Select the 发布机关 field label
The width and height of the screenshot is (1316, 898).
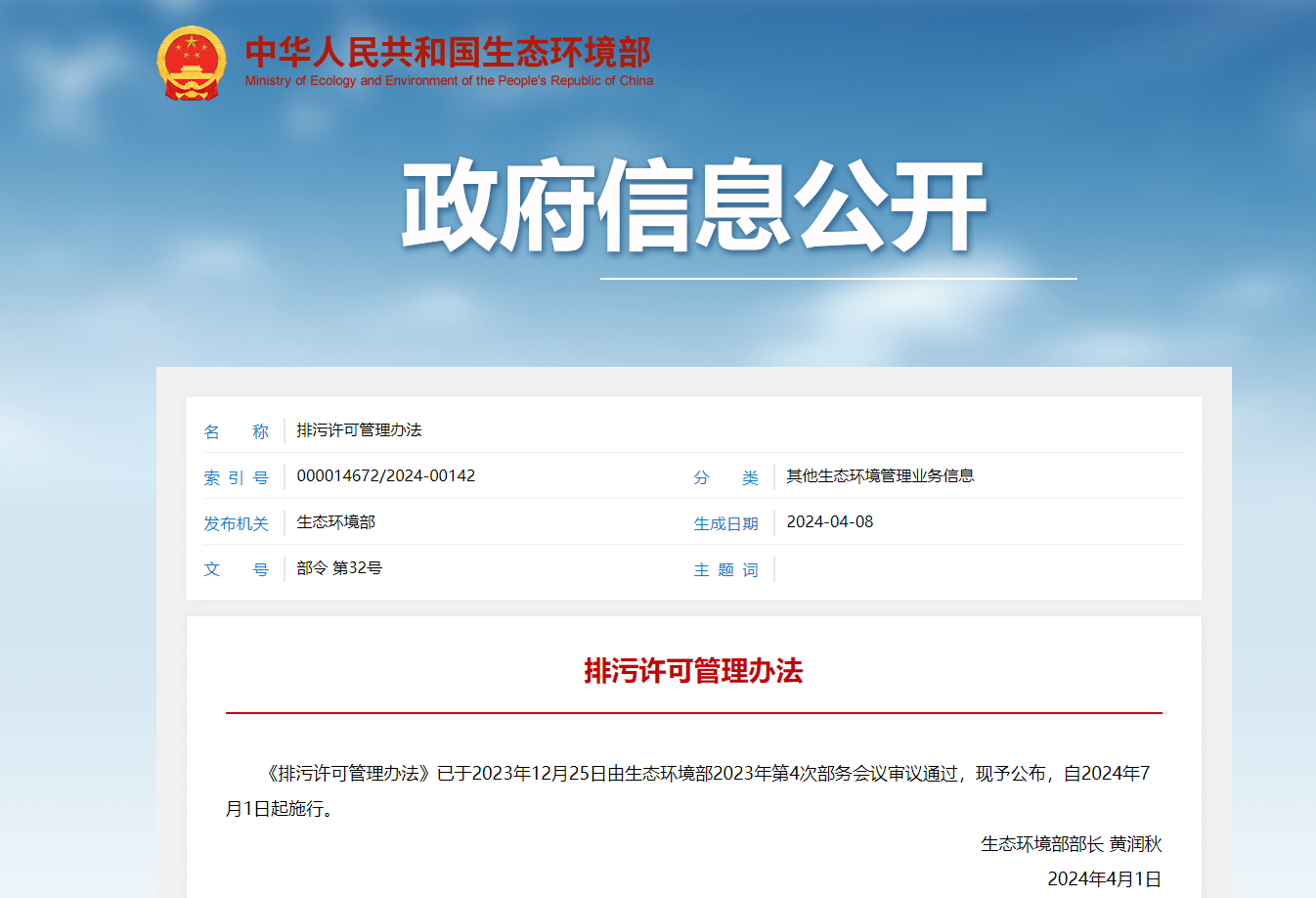(x=236, y=523)
